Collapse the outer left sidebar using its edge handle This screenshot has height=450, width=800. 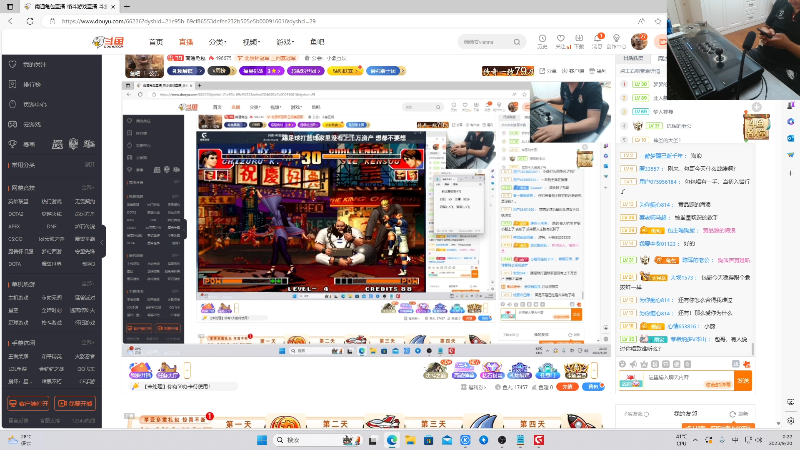[x=102, y=242]
